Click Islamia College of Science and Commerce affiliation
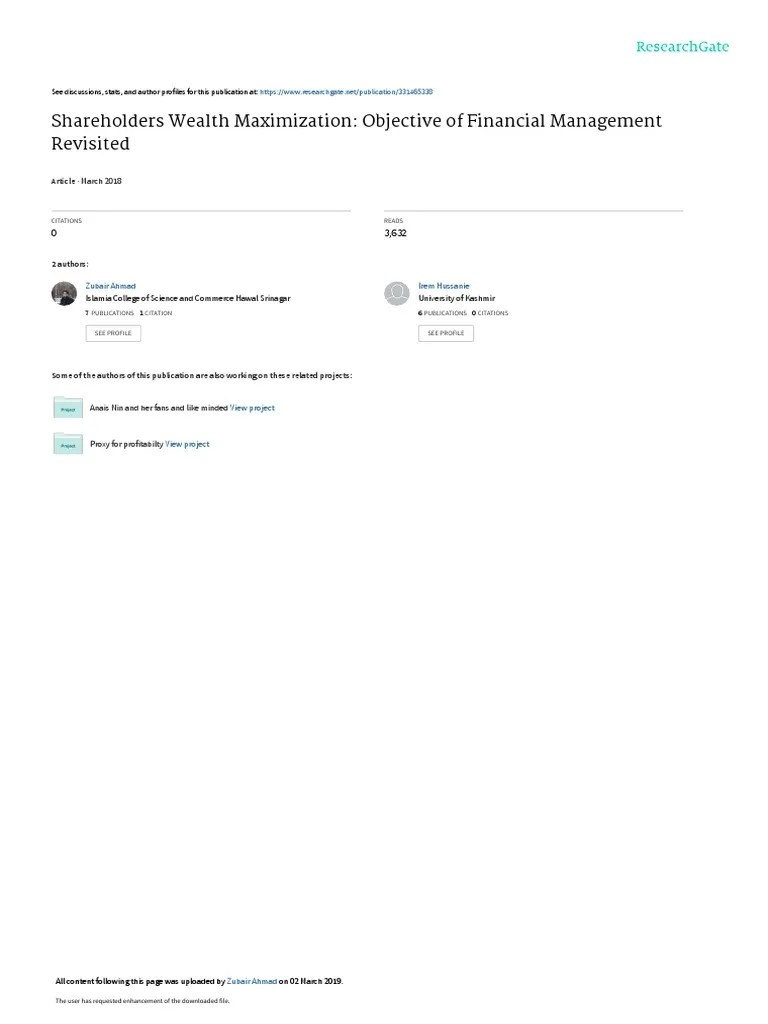768x1024 pixels. coord(188,298)
